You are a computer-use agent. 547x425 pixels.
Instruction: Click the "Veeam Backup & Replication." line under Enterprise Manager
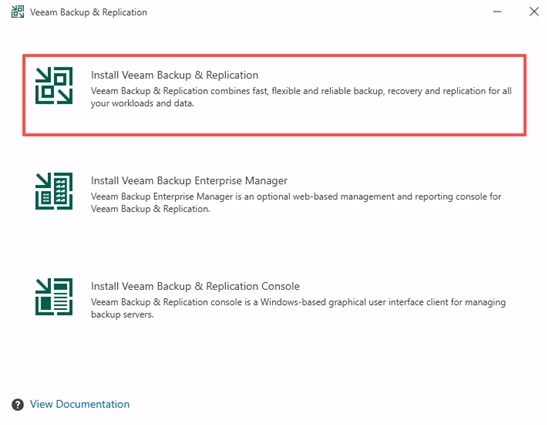(150, 209)
